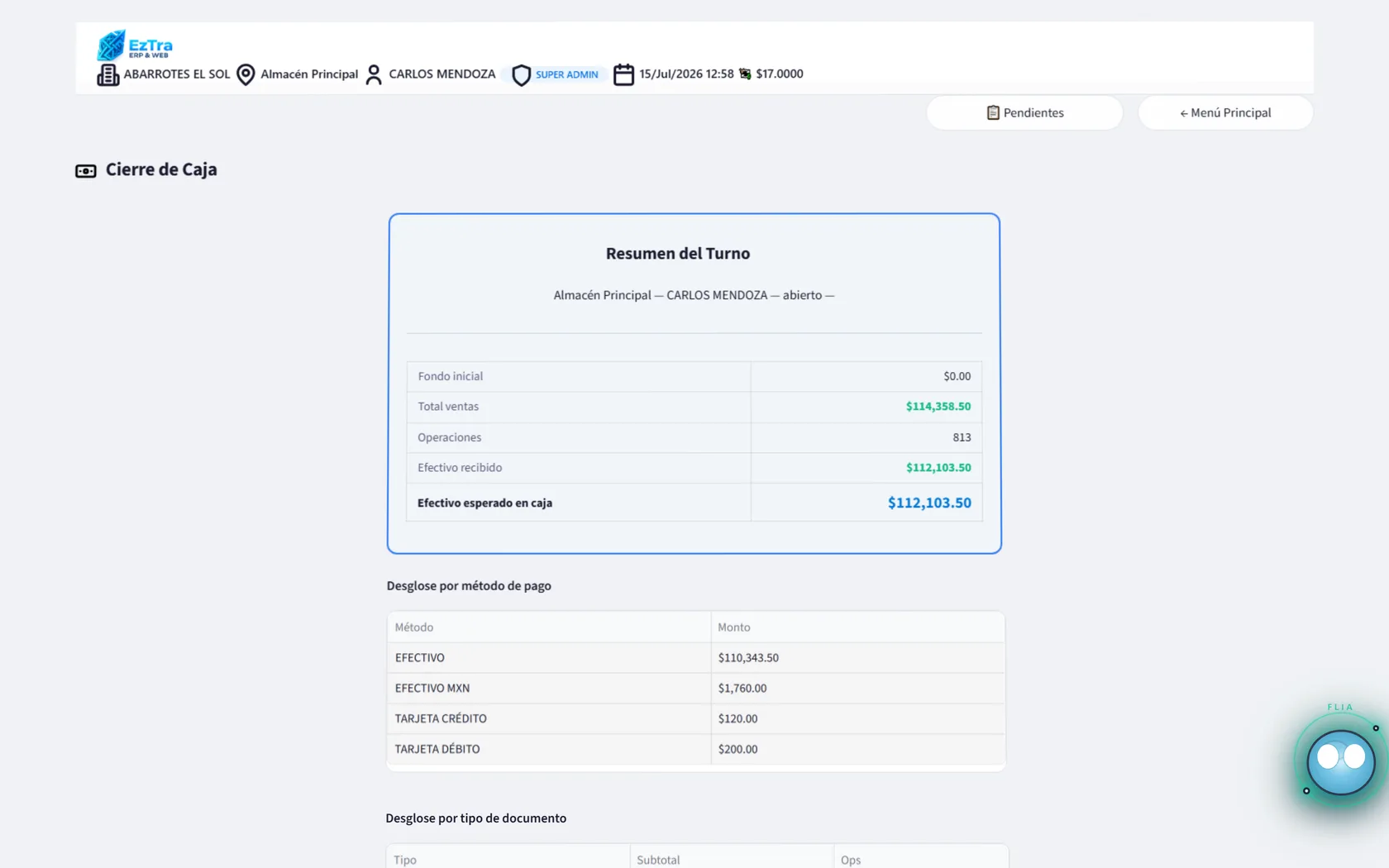Viewport: 1389px width, 868px height.
Task: Go back to Menú Principal
Action: tap(1225, 112)
